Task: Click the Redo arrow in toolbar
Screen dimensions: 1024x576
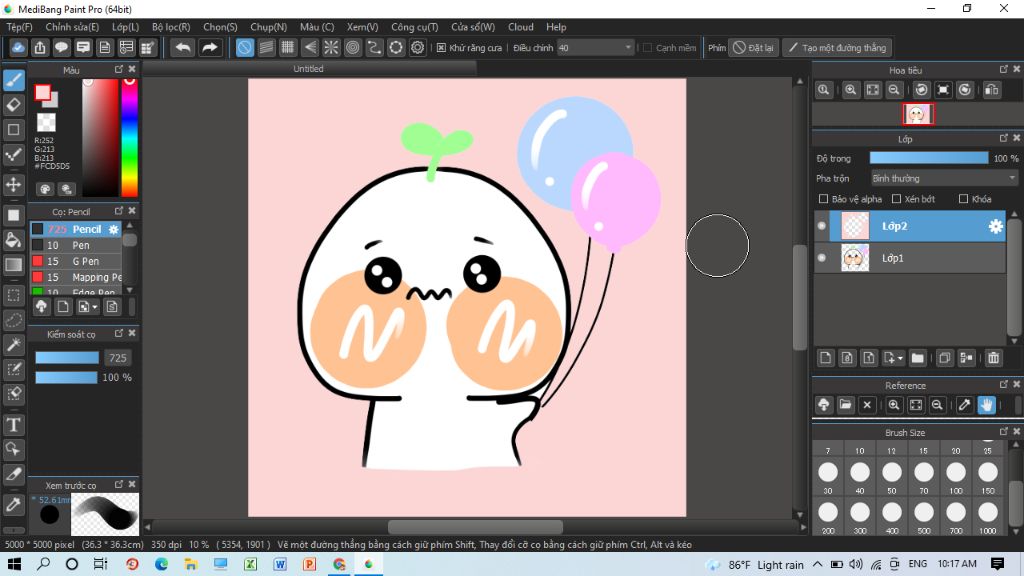Action: point(210,48)
